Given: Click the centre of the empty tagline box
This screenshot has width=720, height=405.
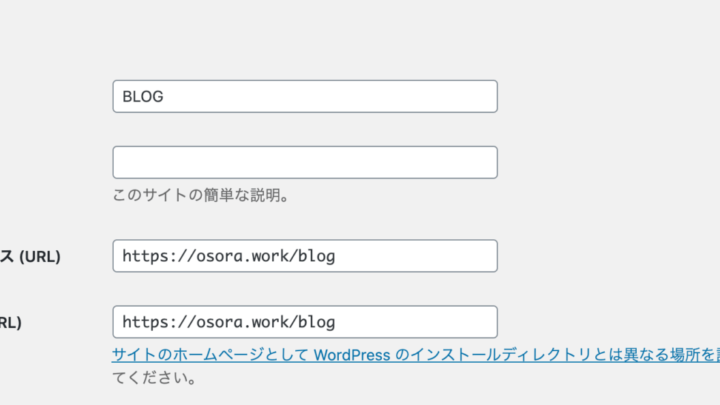Looking at the screenshot, I should pyautogui.click(x=304, y=163).
